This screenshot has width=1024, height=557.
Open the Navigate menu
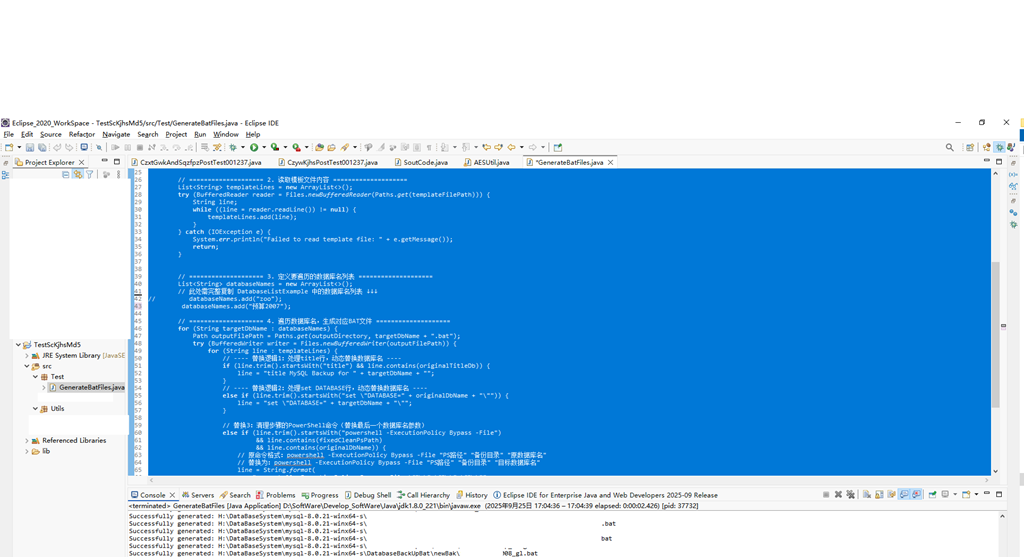coord(116,135)
